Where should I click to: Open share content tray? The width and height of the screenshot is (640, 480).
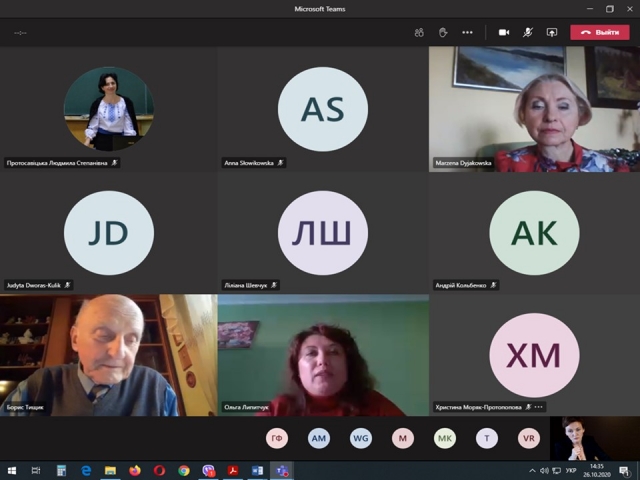click(552, 33)
